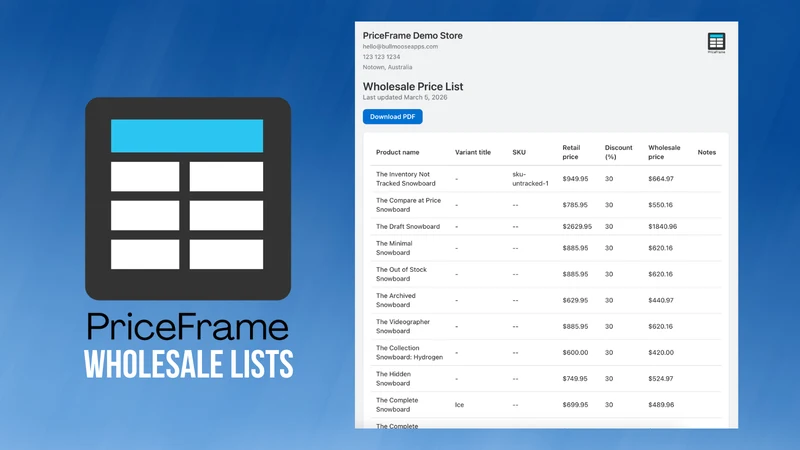Click the sku-untracked-1 SKU cell

click(531, 179)
